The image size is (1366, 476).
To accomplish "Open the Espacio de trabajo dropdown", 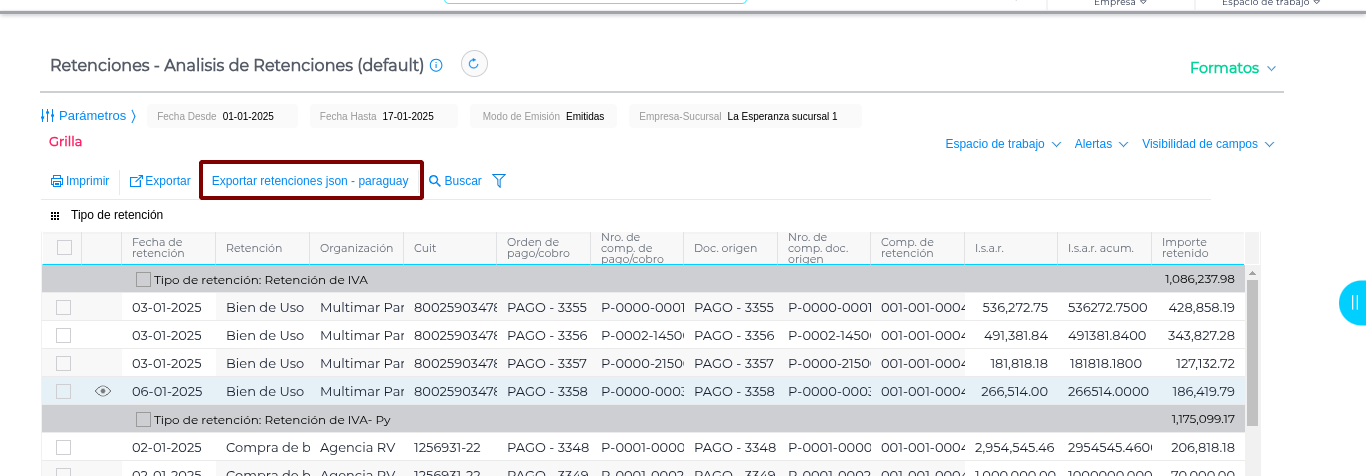I will (1002, 144).
